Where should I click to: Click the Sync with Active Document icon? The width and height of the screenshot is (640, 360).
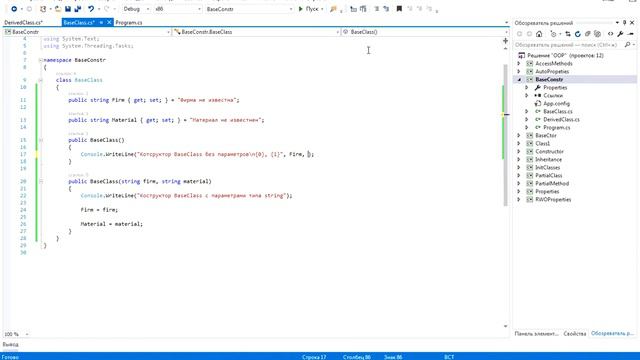pos(568,34)
